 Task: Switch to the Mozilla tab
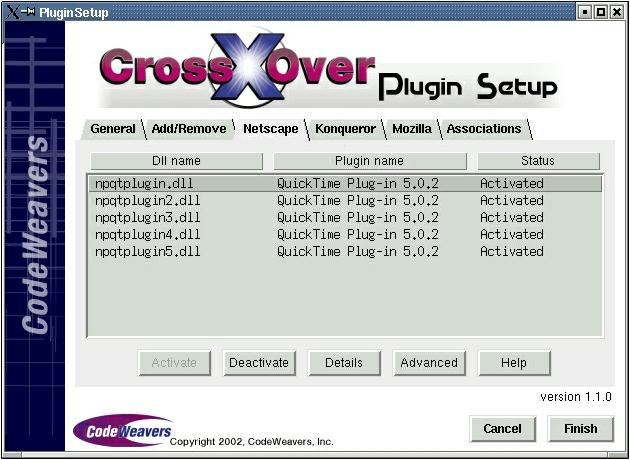click(x=411, y=129)
